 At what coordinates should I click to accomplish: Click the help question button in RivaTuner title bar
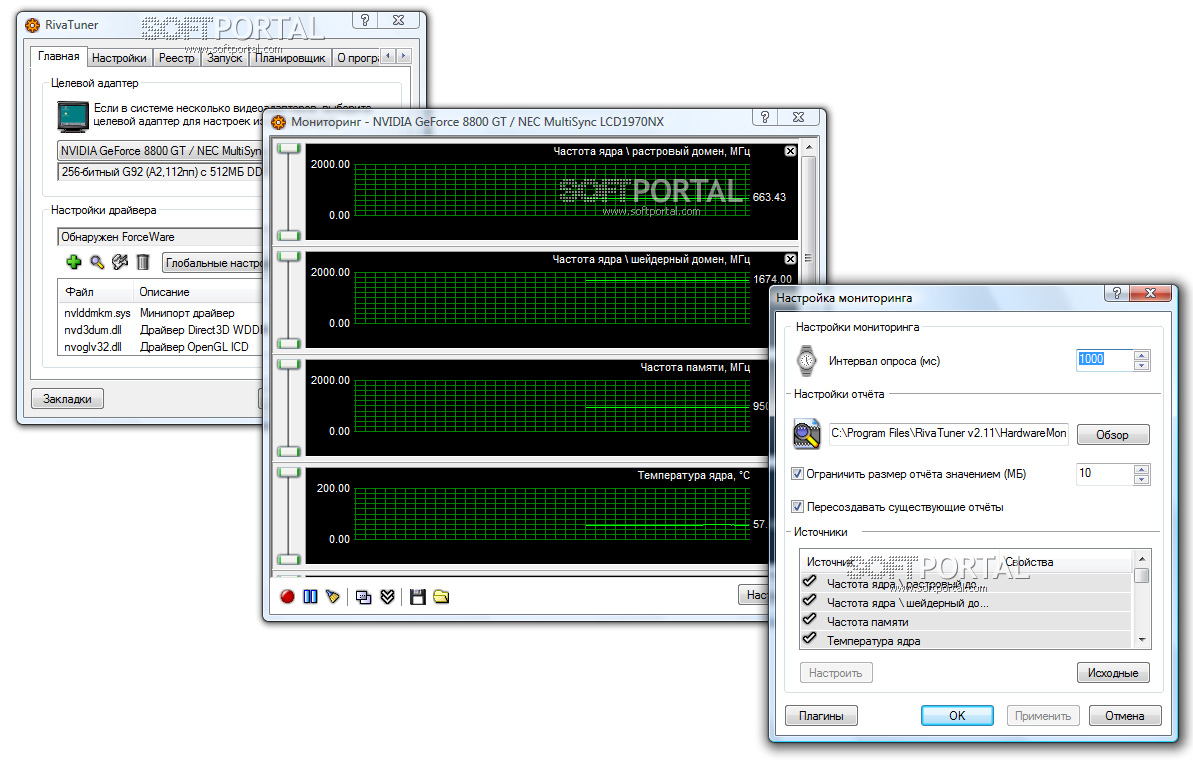(x=364, y=21)
